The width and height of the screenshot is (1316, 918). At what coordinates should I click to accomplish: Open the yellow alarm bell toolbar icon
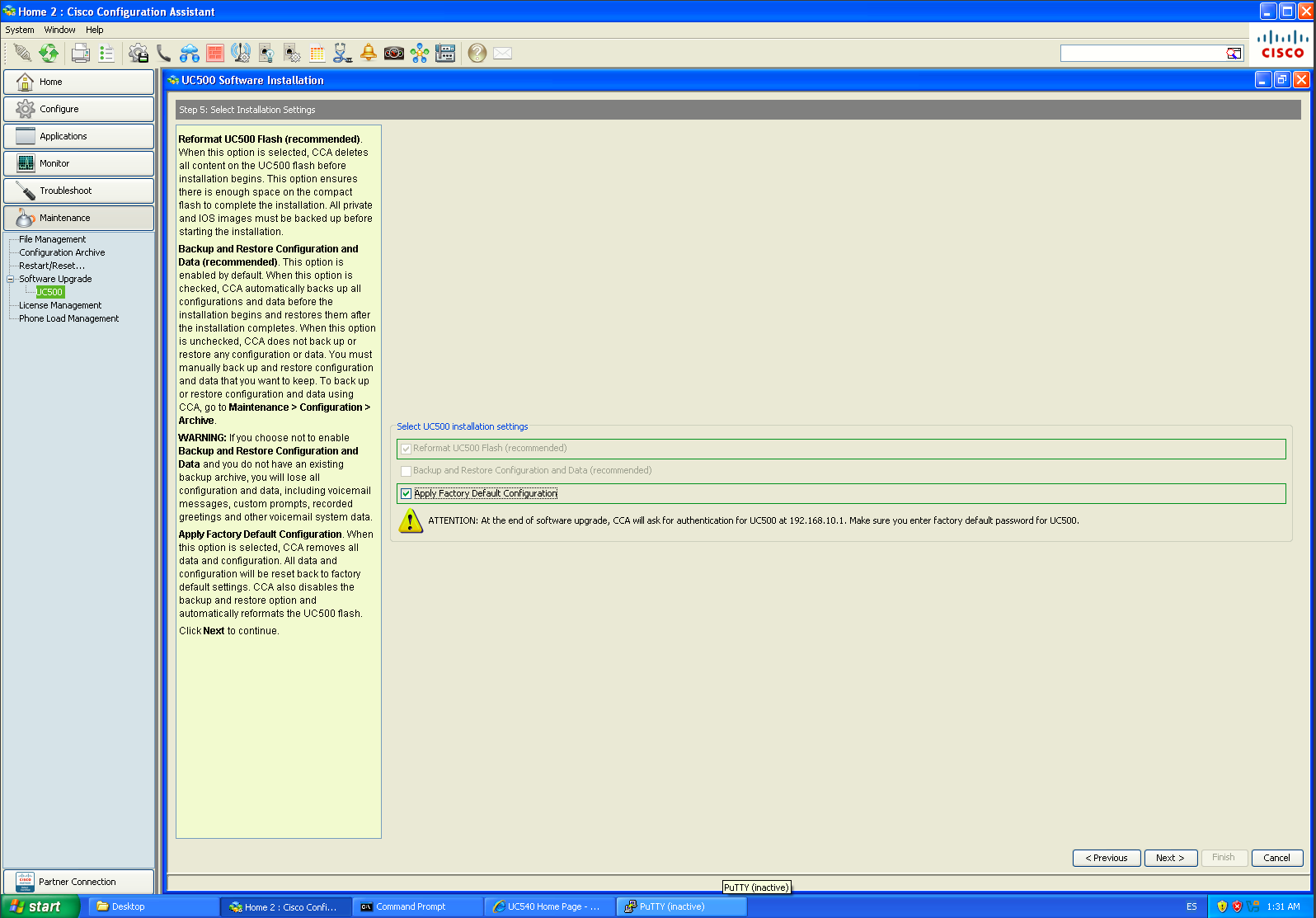[x=369, y=53]
